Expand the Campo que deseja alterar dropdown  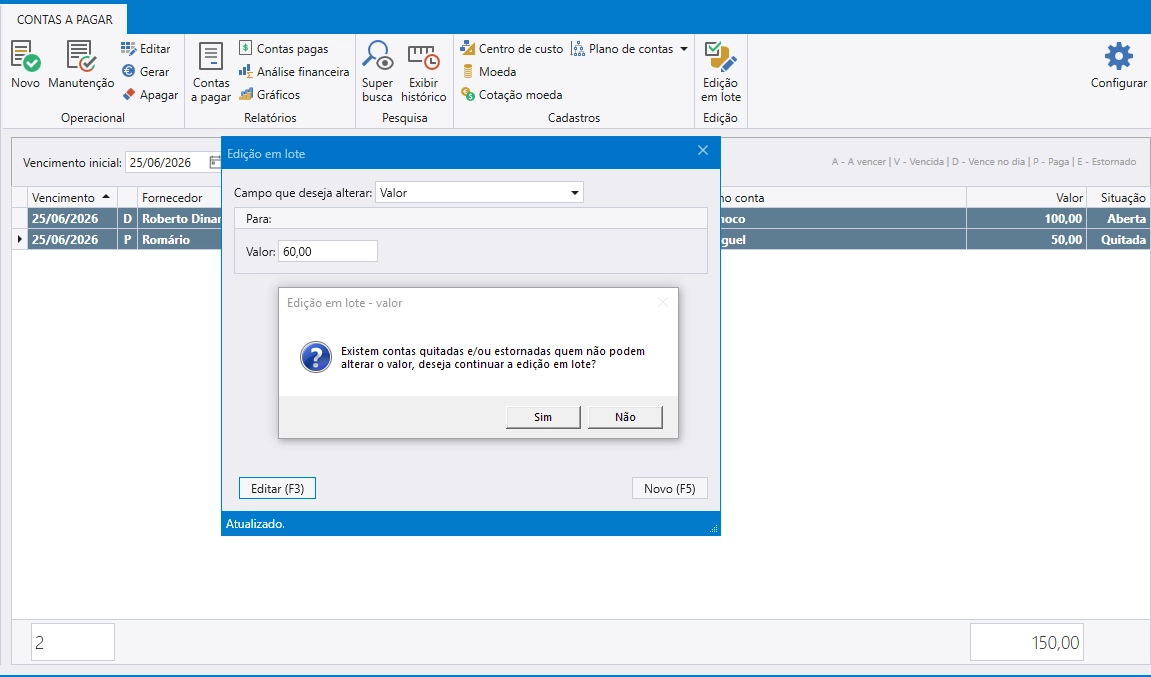tap(575, 192)
